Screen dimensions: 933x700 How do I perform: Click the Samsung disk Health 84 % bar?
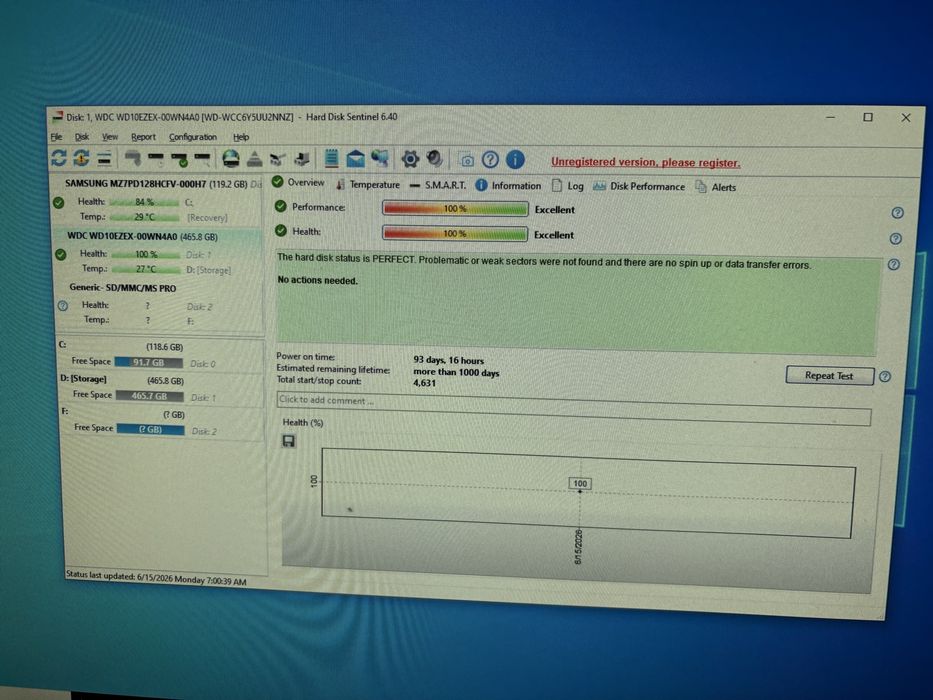pyautogui.click(x=145, y=202)
